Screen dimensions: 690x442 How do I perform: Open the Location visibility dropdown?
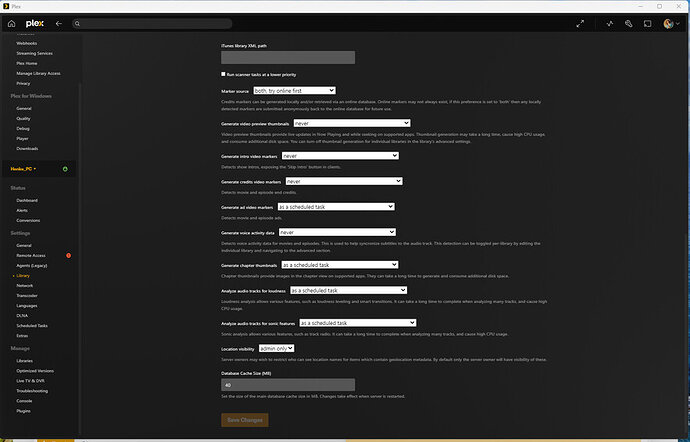pyautogui.click(x=276, y=348)
